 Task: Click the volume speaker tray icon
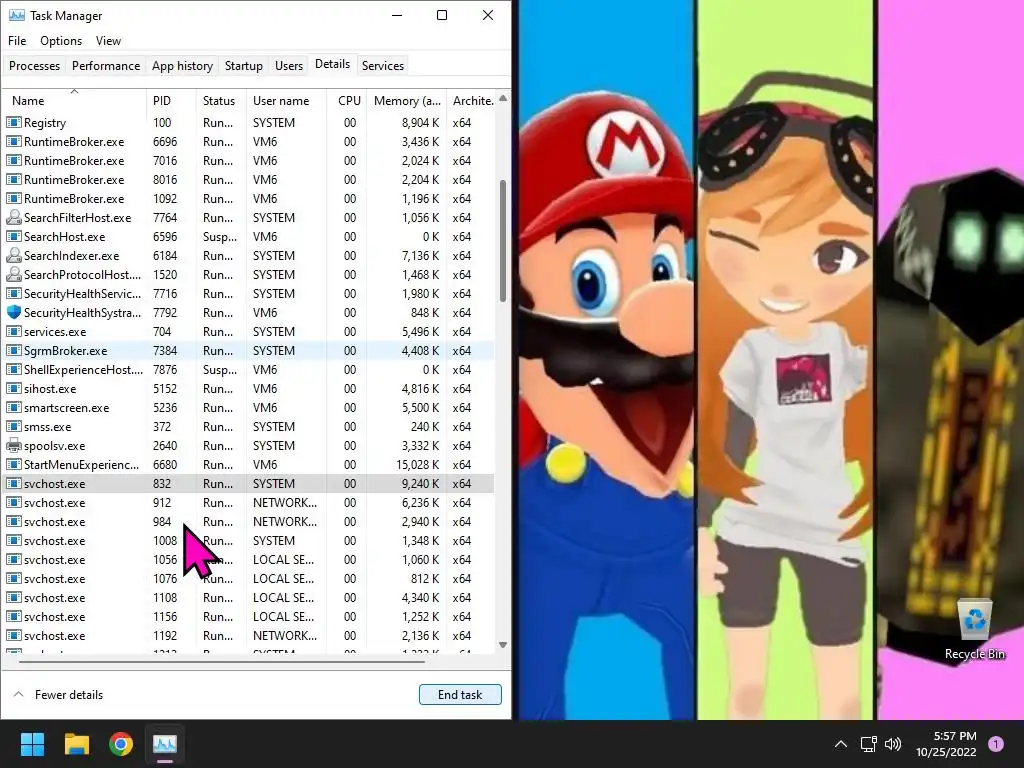point(893,744)
